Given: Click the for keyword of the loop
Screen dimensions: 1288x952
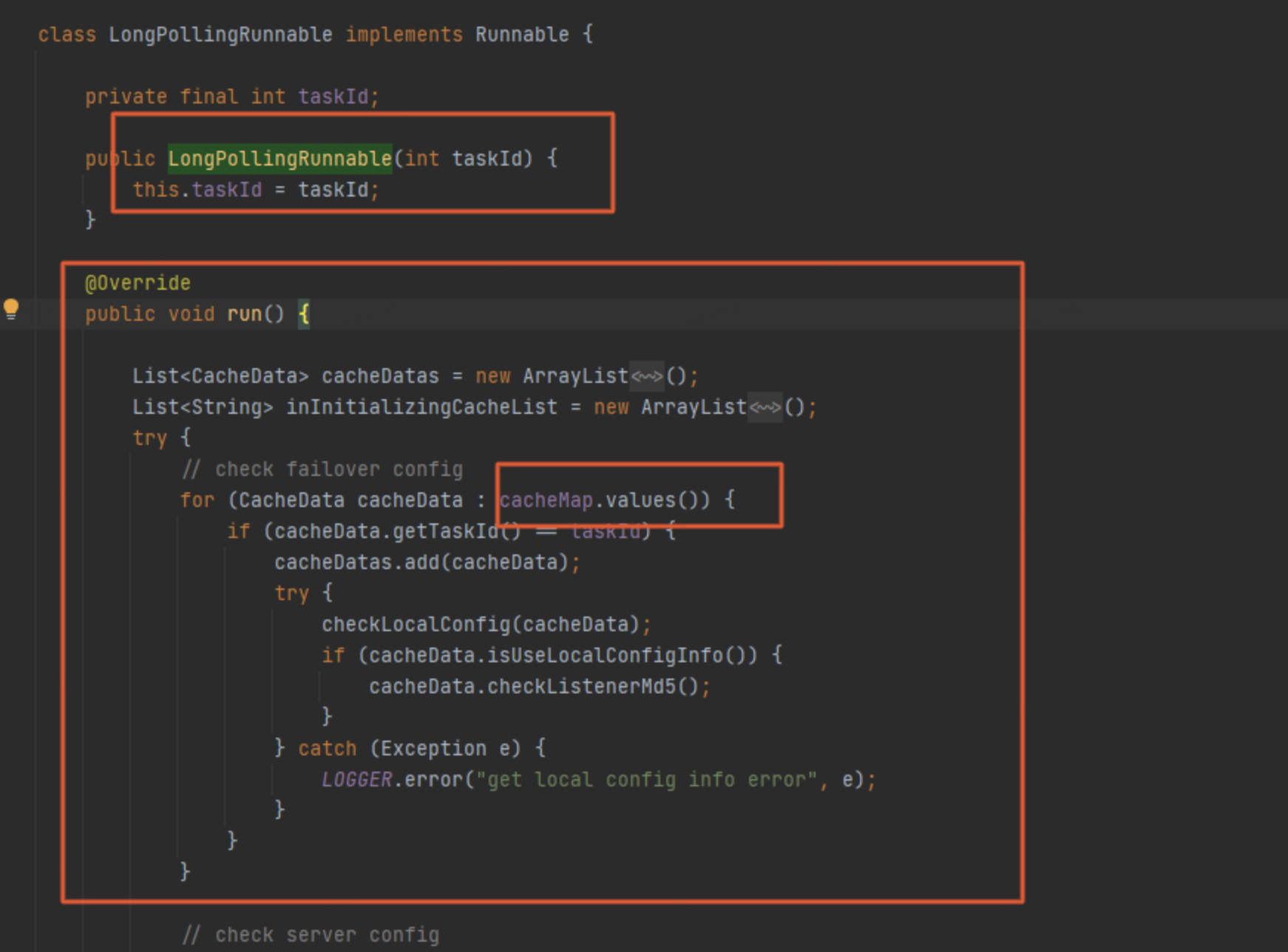Looking at the screenshot, I should tap(197, 500).
